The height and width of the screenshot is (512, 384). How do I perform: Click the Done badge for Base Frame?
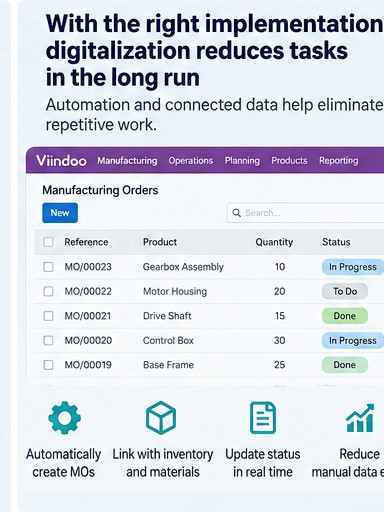[x=345, y=365]
